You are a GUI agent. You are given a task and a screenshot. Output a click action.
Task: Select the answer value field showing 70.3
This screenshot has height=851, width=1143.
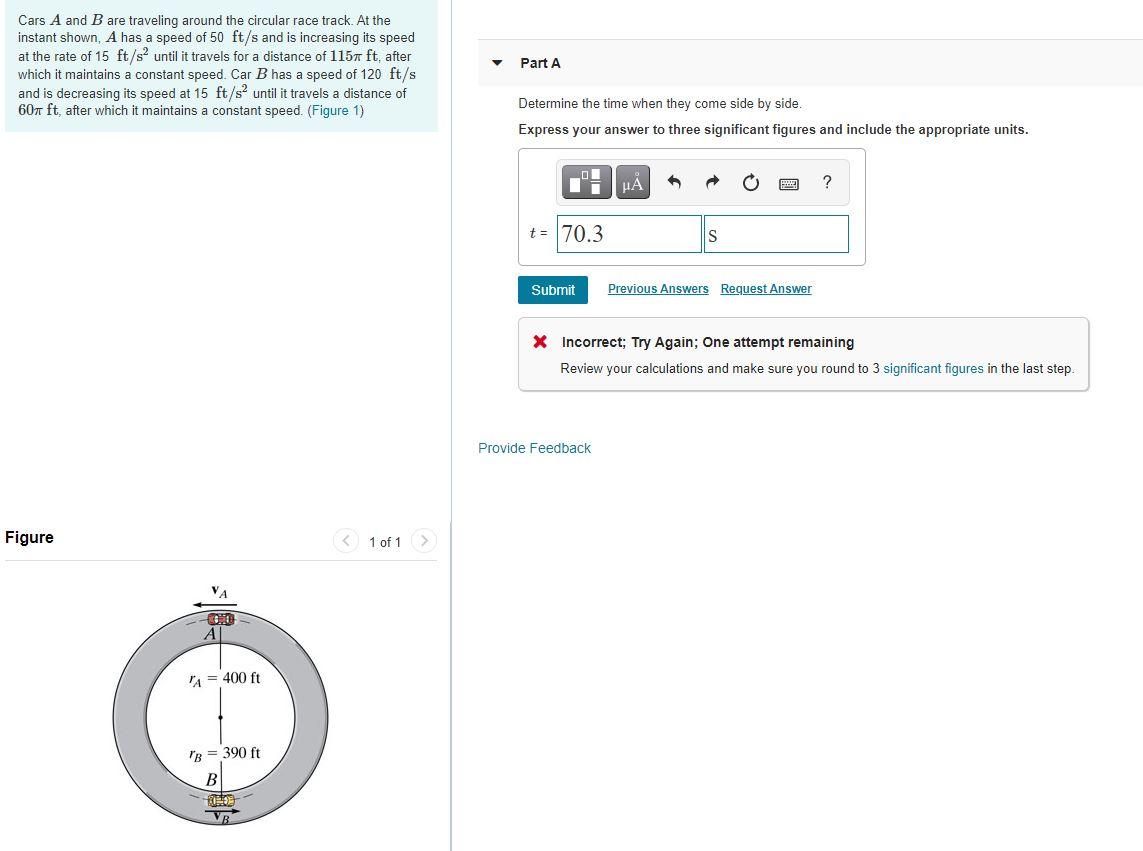[x=628, y=233]
